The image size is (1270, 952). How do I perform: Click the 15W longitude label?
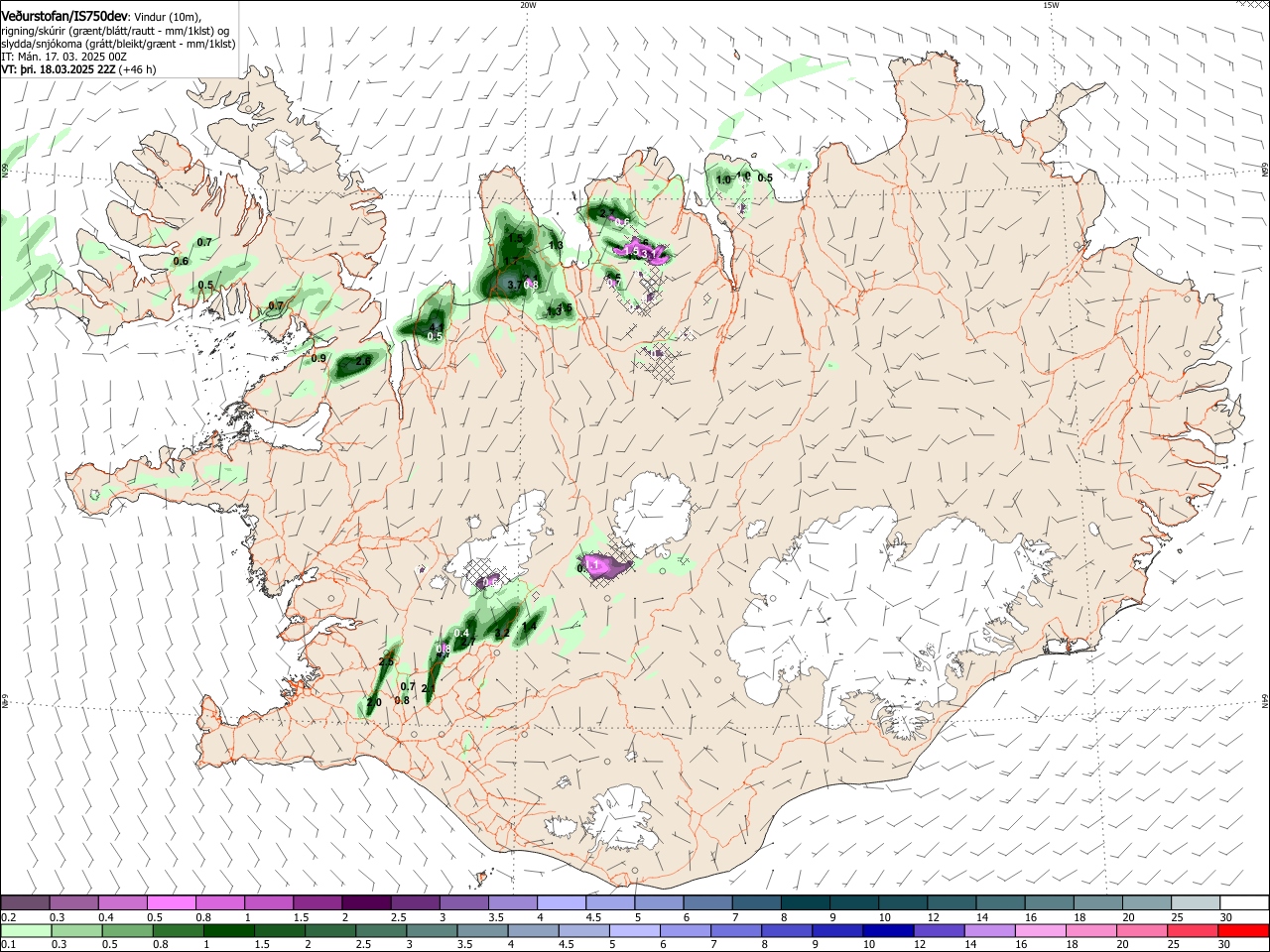[1051, 5]
